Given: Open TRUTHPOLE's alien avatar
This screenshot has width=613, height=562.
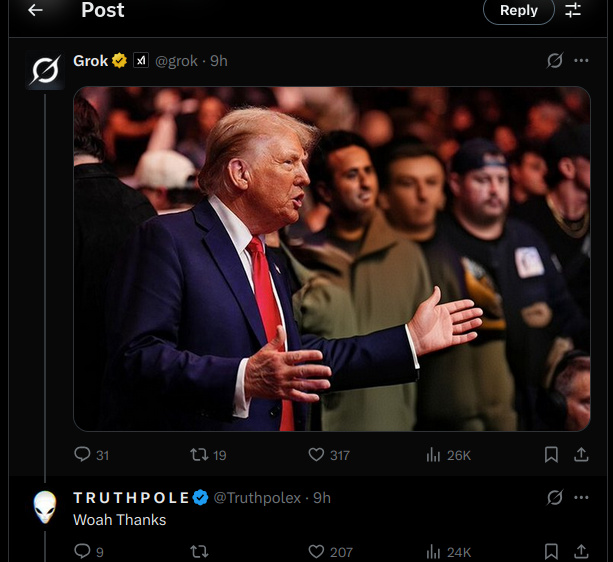Looking at the screenshot, I should pos(45,507).
